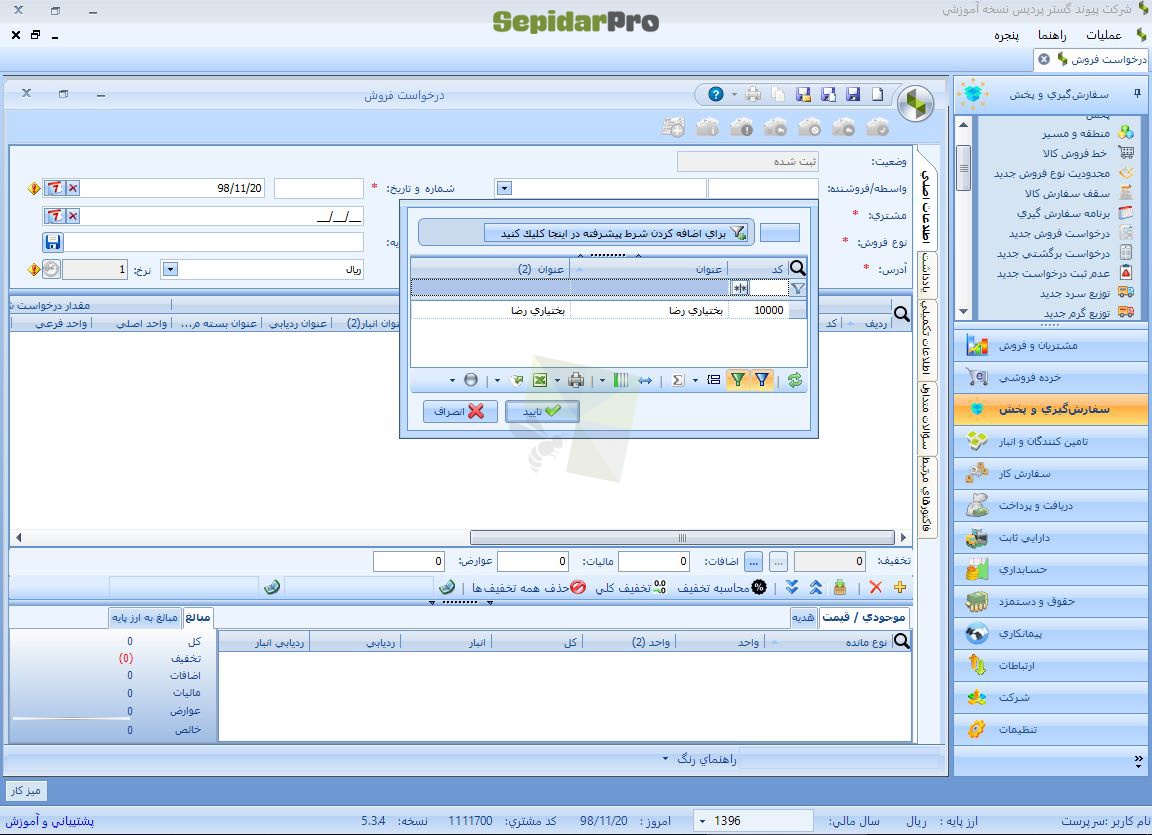This screenshot has width=1152, height=835.
Task: Click حذف همه تخفيف ها remove all discounts
Action: (529, 588)
